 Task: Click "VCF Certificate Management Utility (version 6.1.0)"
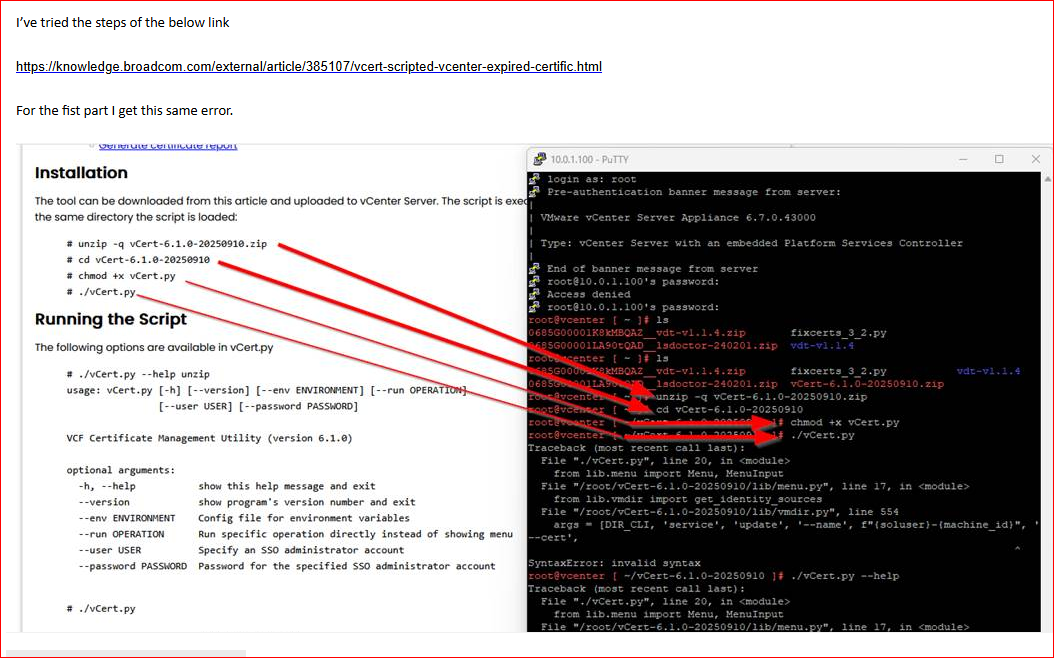(209, 438)
